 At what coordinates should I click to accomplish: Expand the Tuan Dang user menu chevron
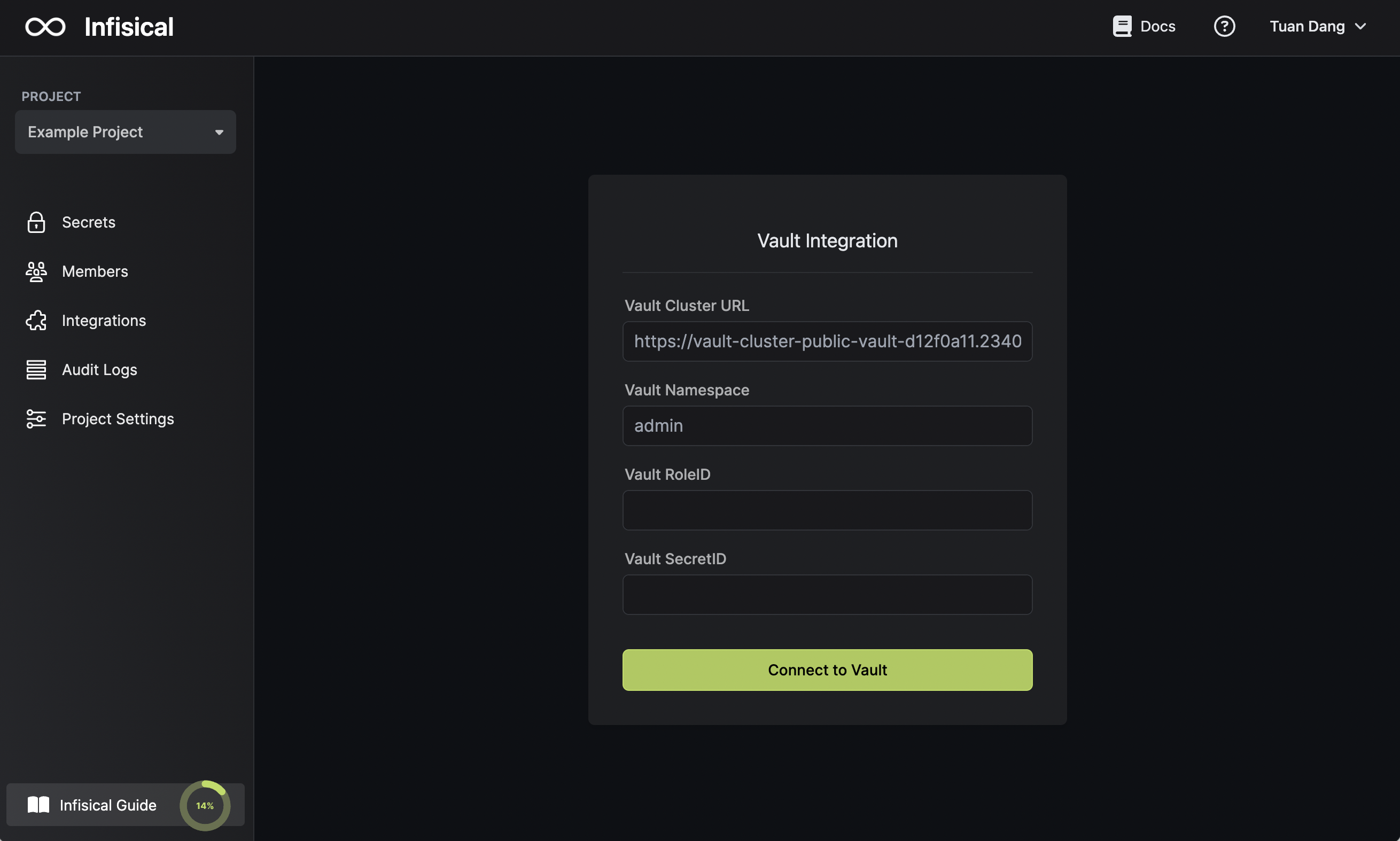point(1360,27)
